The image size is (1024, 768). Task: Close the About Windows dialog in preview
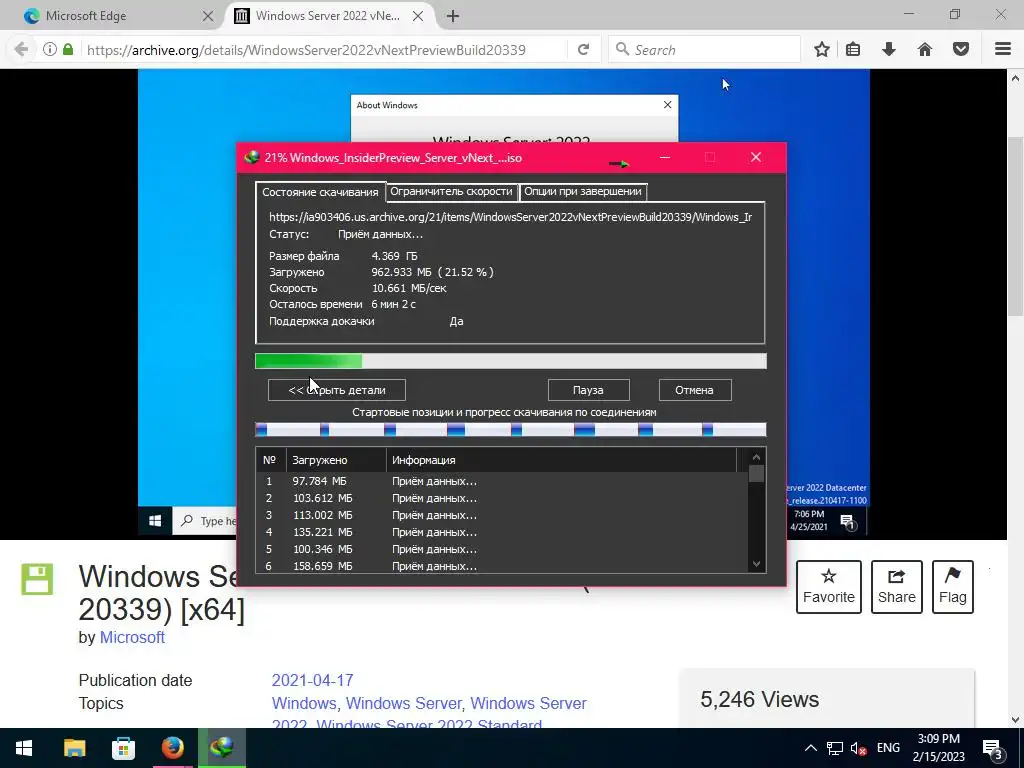tap(667, 104)
